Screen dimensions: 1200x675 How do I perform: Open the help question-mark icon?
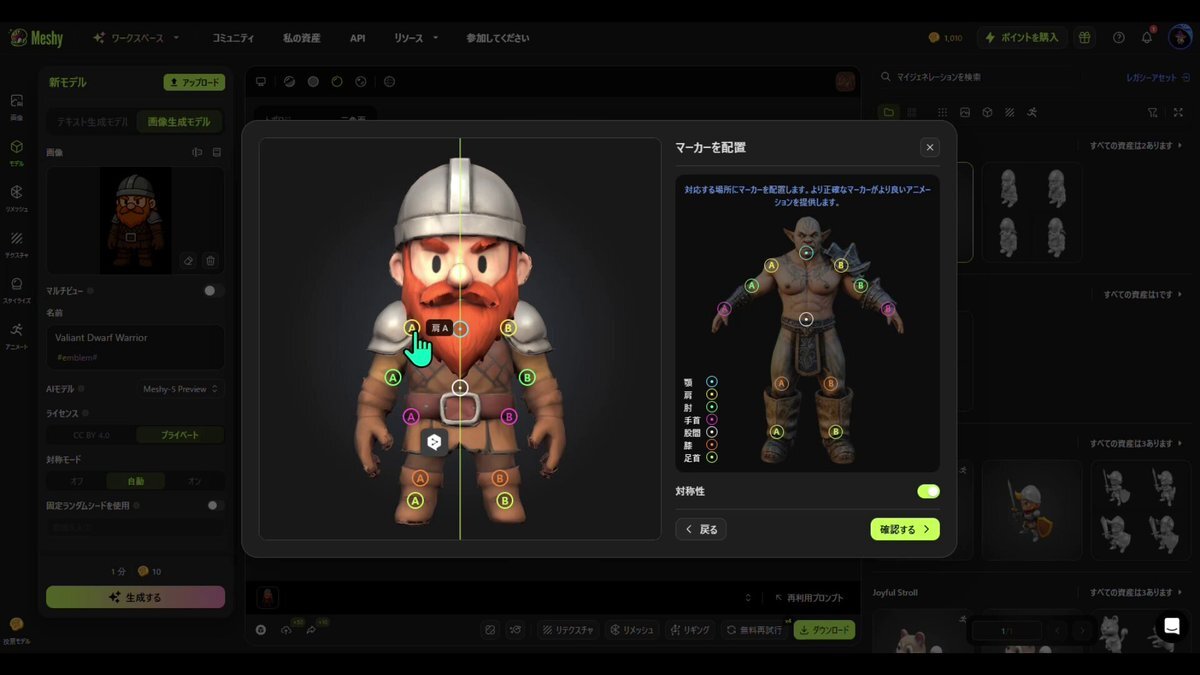click(x=1118, y=37)
